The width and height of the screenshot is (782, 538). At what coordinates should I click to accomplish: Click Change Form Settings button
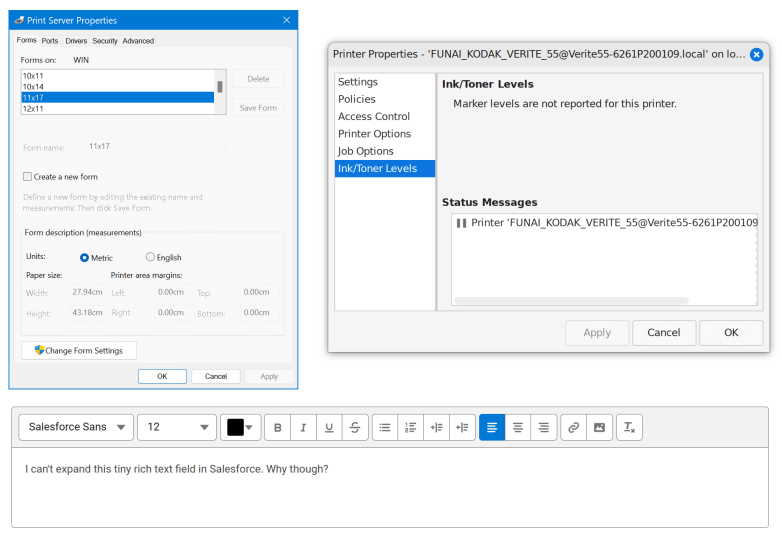[x=79, y=351]
